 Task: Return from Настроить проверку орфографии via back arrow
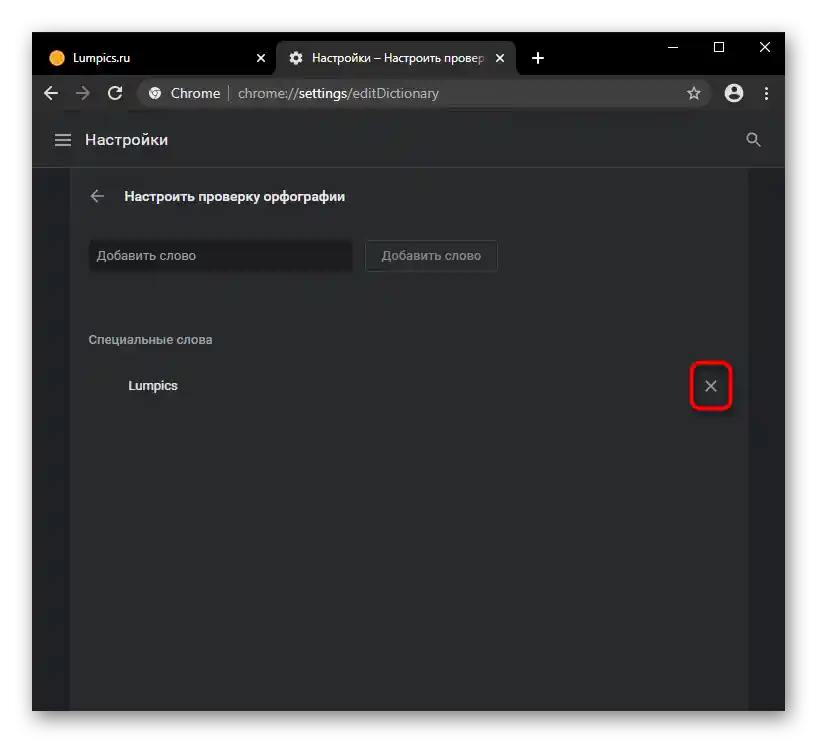pyautogui.click(x=97, y=196)
